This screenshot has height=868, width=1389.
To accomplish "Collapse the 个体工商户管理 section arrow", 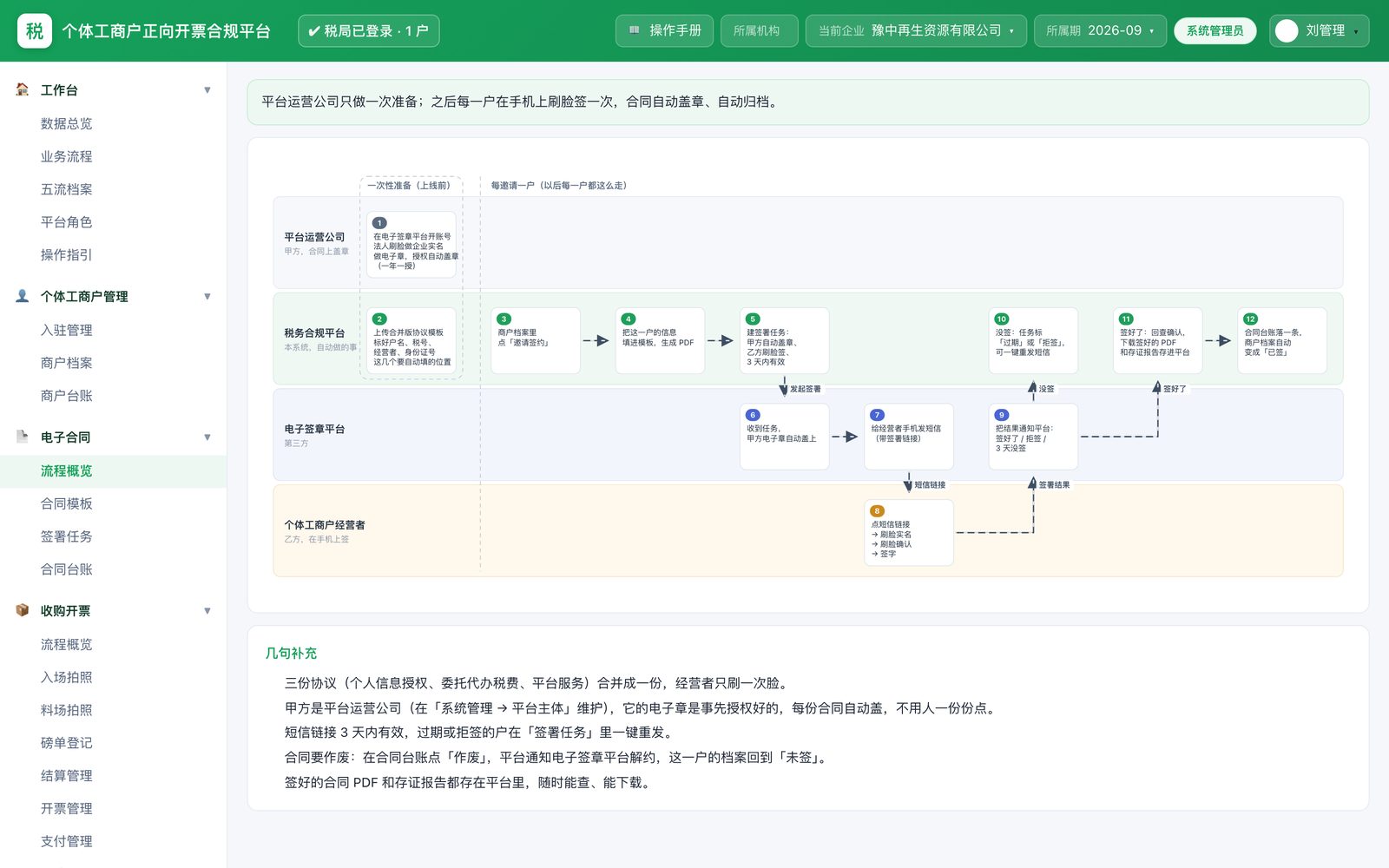I will [207, 297].
